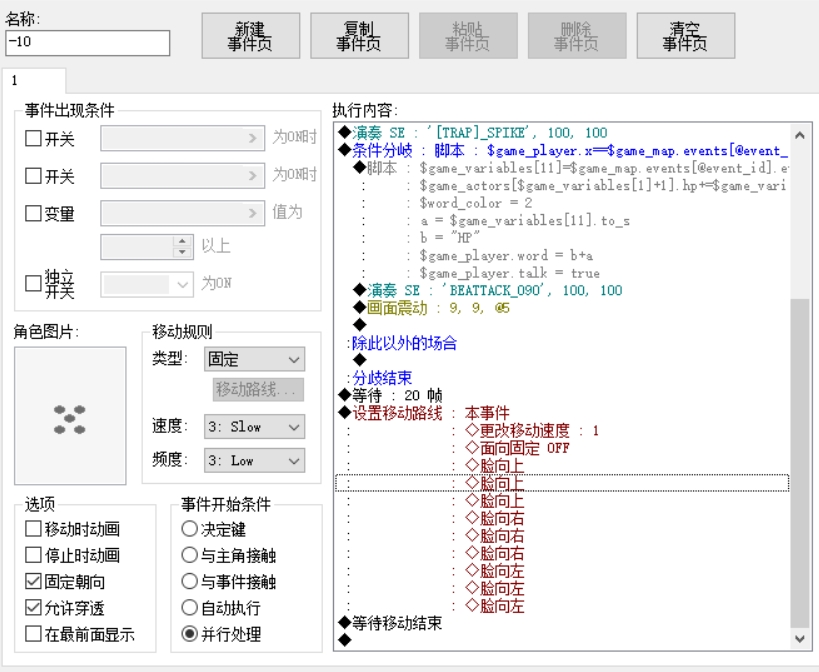Viewport: 819px width, 672px height.
Task: Select the 更改移动速度 : 1 route line
Action: pos(562,430)
